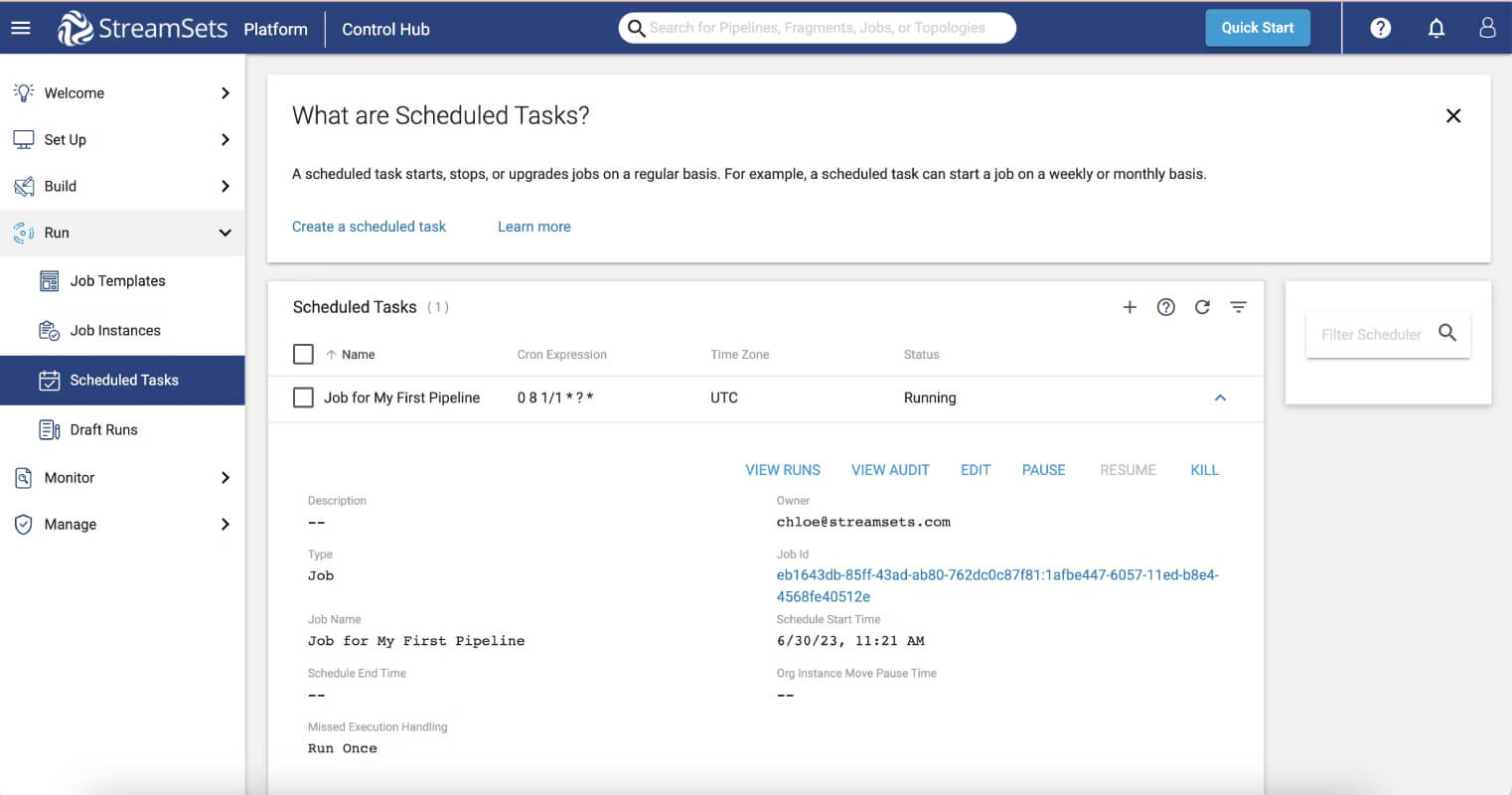The image size is (1512, 795).
Task: Click the Set Up monitor icon
Action: tap(24, 139)
